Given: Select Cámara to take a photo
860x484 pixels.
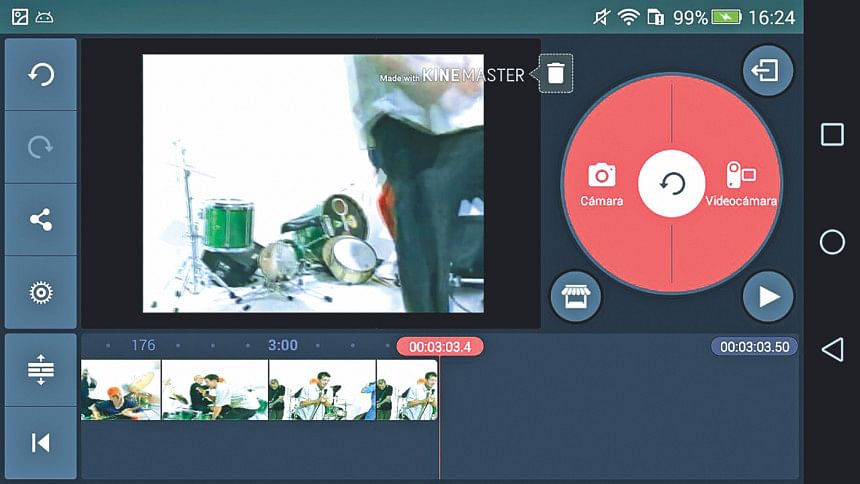Looking at the screenshot, I should [x=602, y=184].
